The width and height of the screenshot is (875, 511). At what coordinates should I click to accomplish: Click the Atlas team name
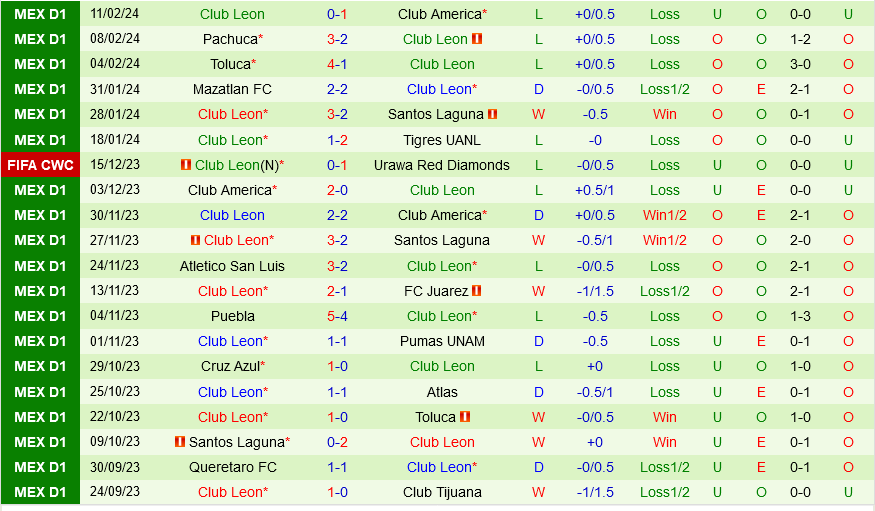tap(442, 392)
